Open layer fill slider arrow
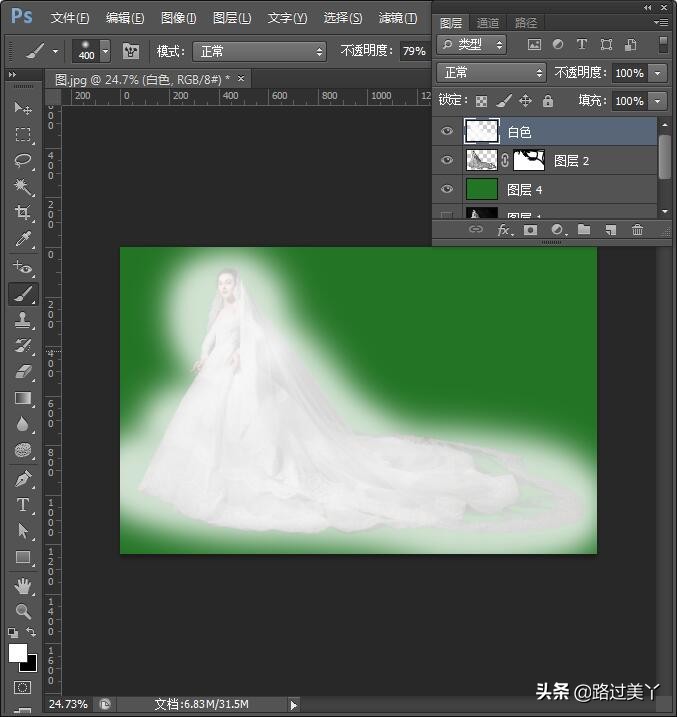Image resolution: width=677 pixels, height=717 pixels. [x=658, y=101]
